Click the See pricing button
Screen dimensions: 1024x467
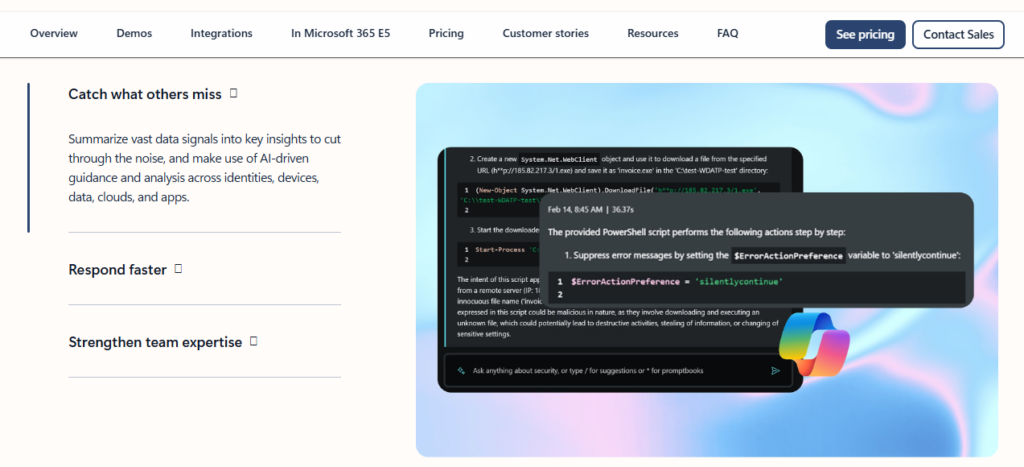coord(865,35)
